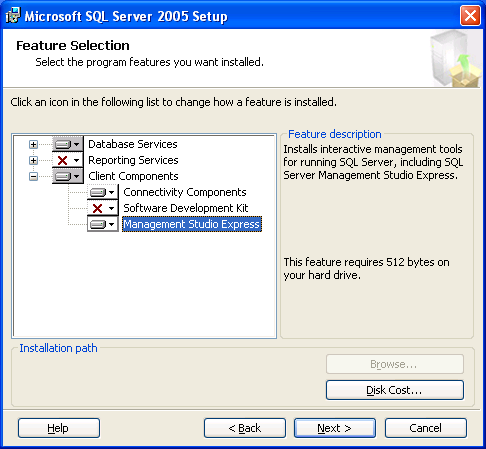This screenshot has height=449, width=486.
Task: Click Reporting Services red X icon
Action: [68, 160]
